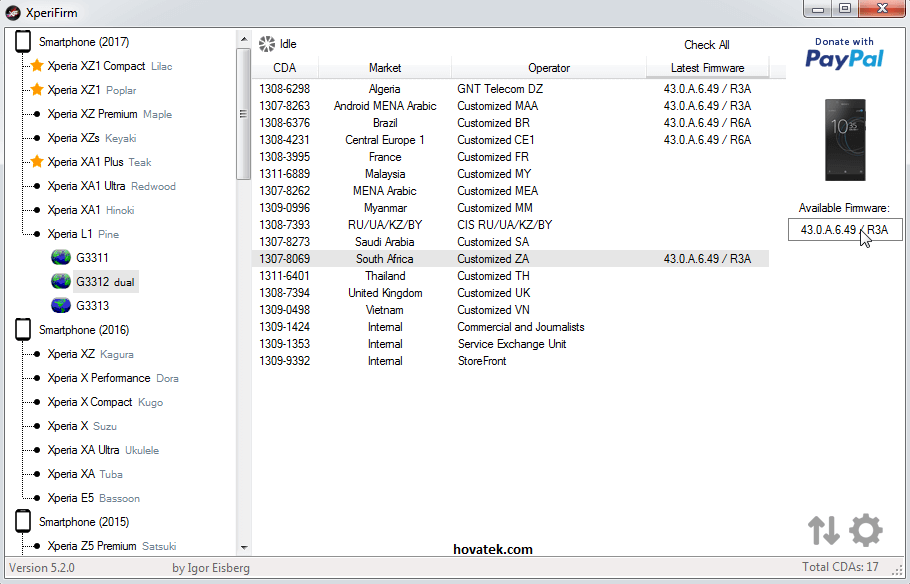Select Commercial and Journalists internal row
The image size is (910, 584).
(511, 327)
